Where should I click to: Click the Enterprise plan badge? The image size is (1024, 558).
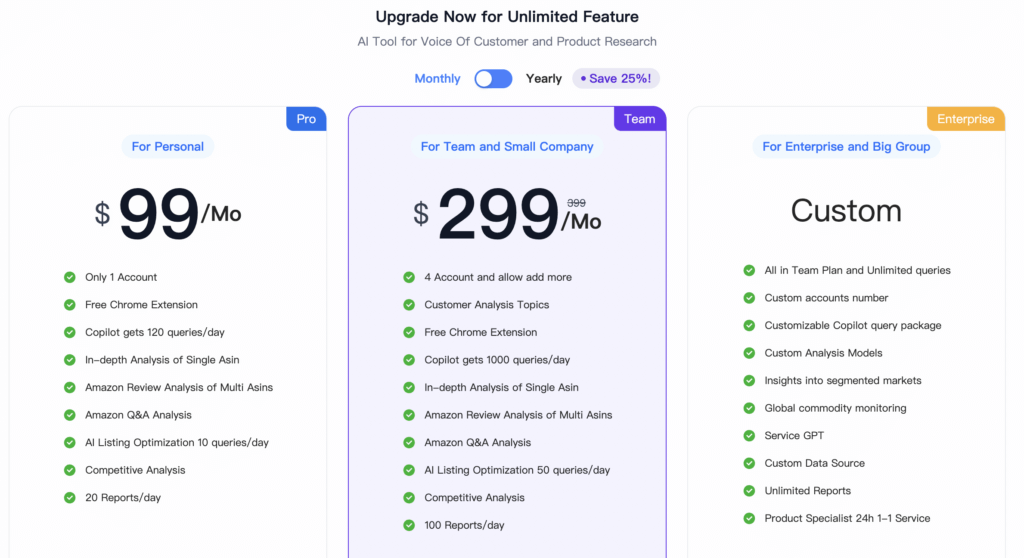(x=965, y=119)
